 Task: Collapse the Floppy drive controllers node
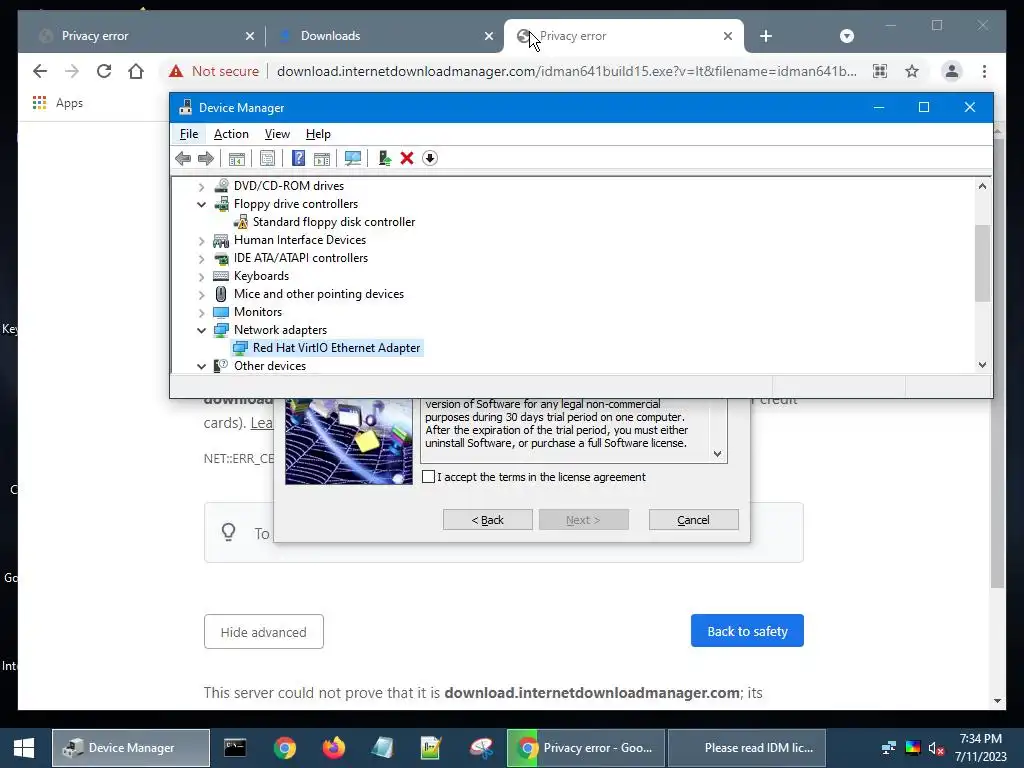[x=201, y=204]
